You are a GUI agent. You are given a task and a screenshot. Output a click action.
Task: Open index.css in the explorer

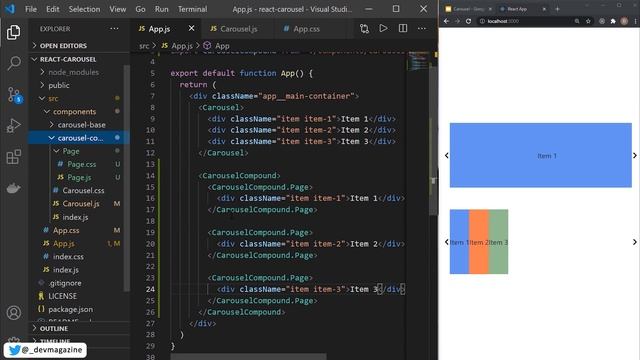click(68, 256)
